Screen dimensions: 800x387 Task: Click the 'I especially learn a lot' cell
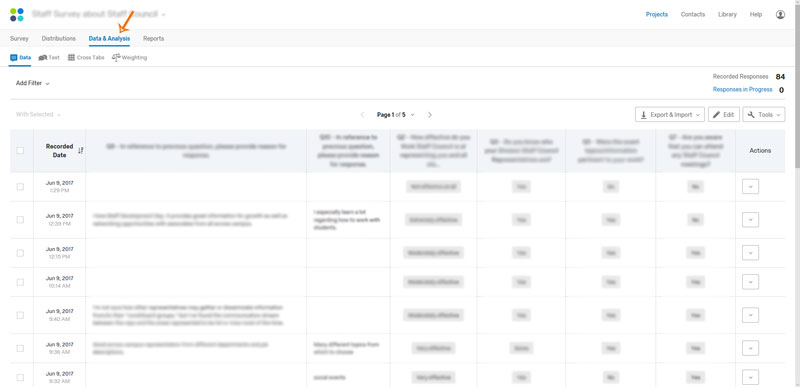(347, 220)
